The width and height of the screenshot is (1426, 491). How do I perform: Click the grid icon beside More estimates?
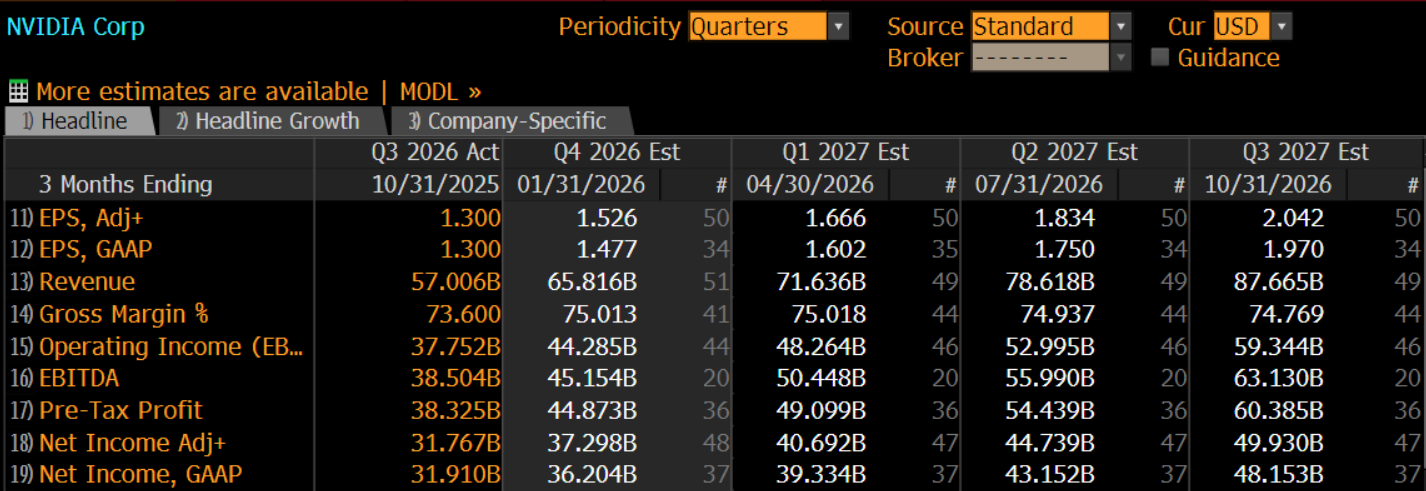pos(18,92)
